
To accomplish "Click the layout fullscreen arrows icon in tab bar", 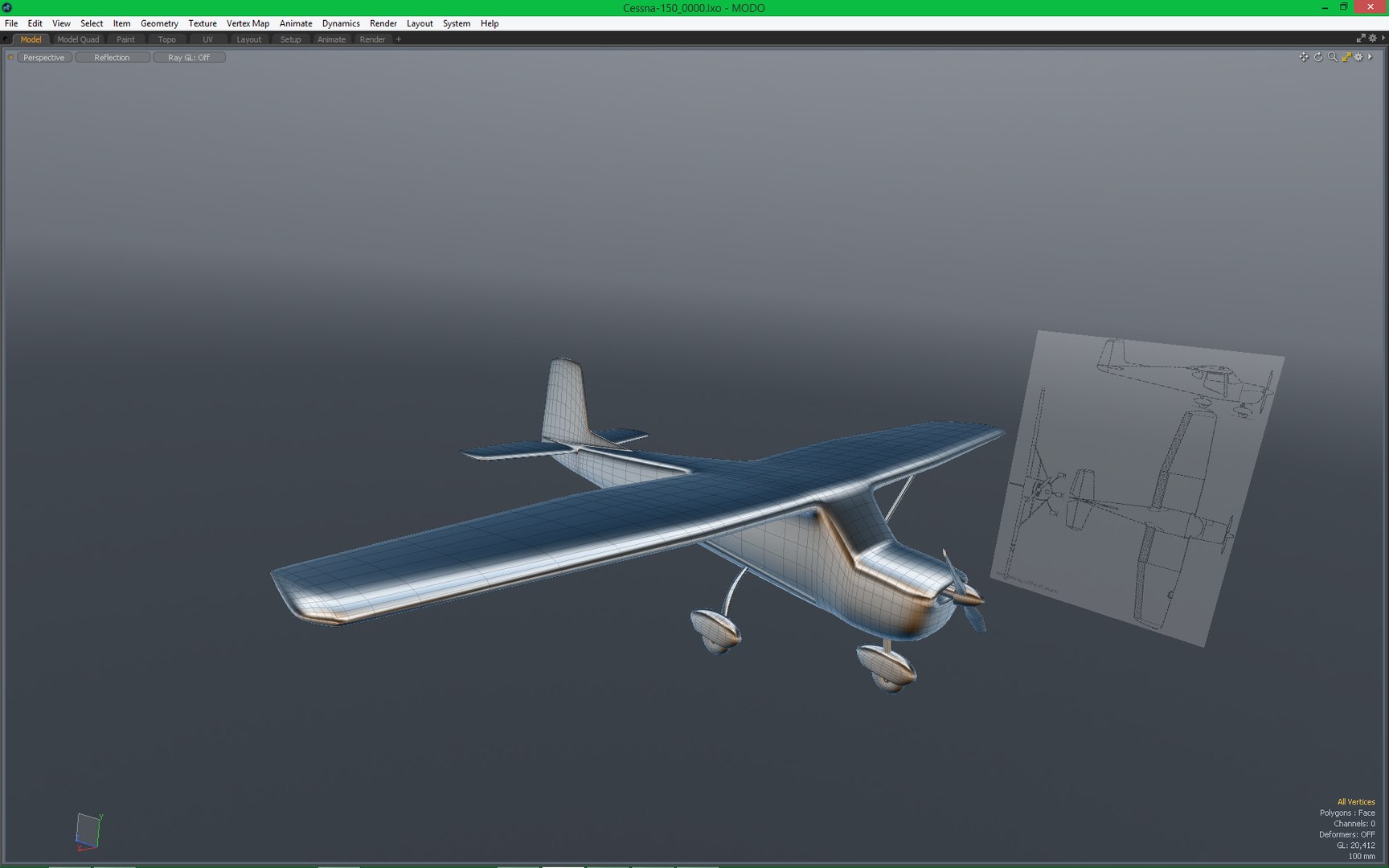I will [x=1361, y=39].
